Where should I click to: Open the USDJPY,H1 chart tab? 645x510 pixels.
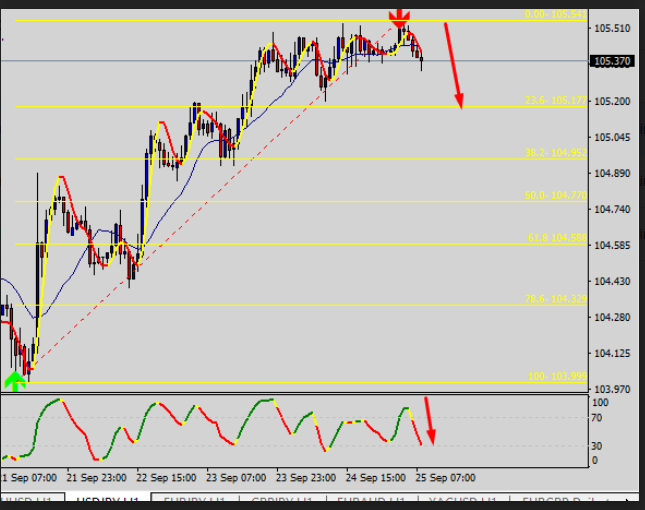107,500
